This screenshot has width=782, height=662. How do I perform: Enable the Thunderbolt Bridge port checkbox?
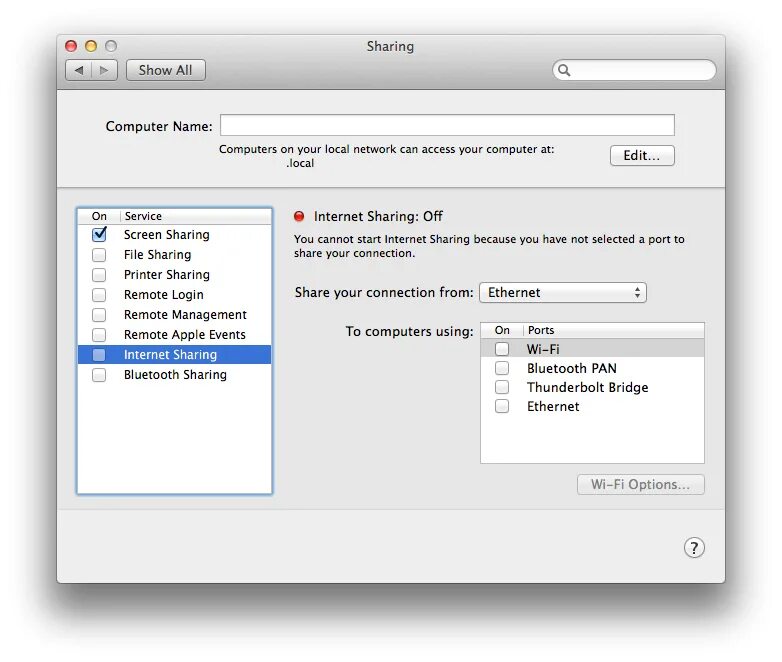pos(502,387)
